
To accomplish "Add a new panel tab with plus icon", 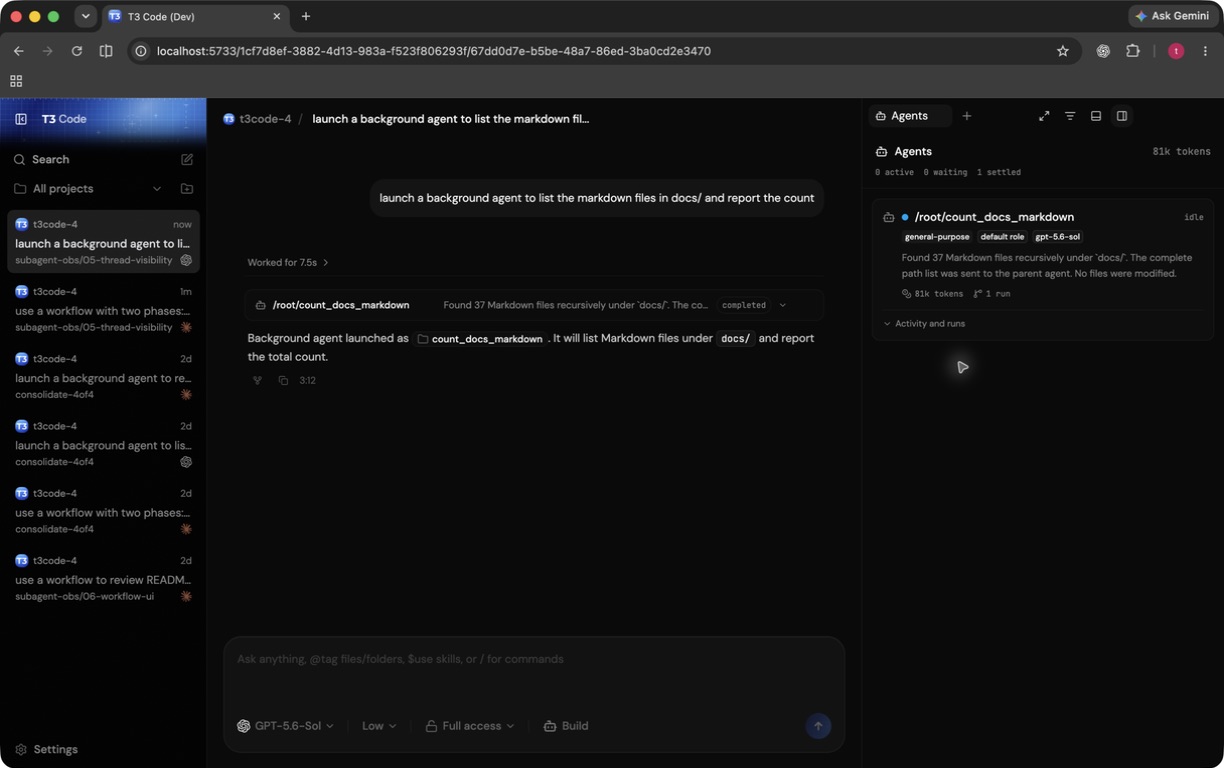I will [967, 116].
